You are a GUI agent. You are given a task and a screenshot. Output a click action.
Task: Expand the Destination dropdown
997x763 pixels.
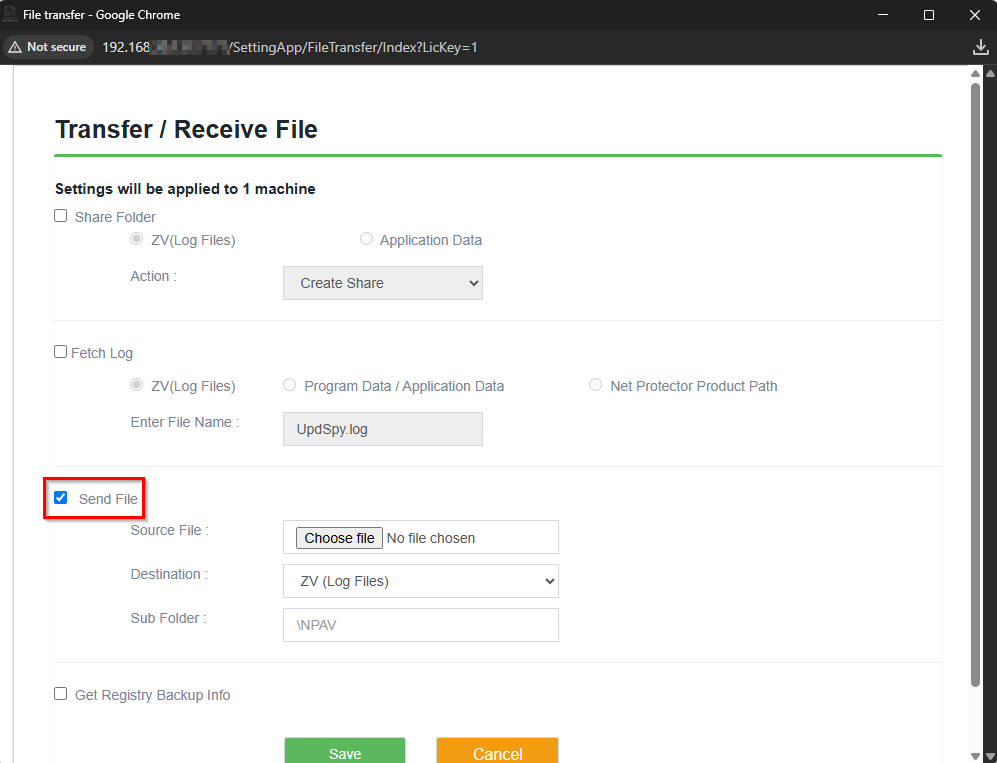[420, 581]
